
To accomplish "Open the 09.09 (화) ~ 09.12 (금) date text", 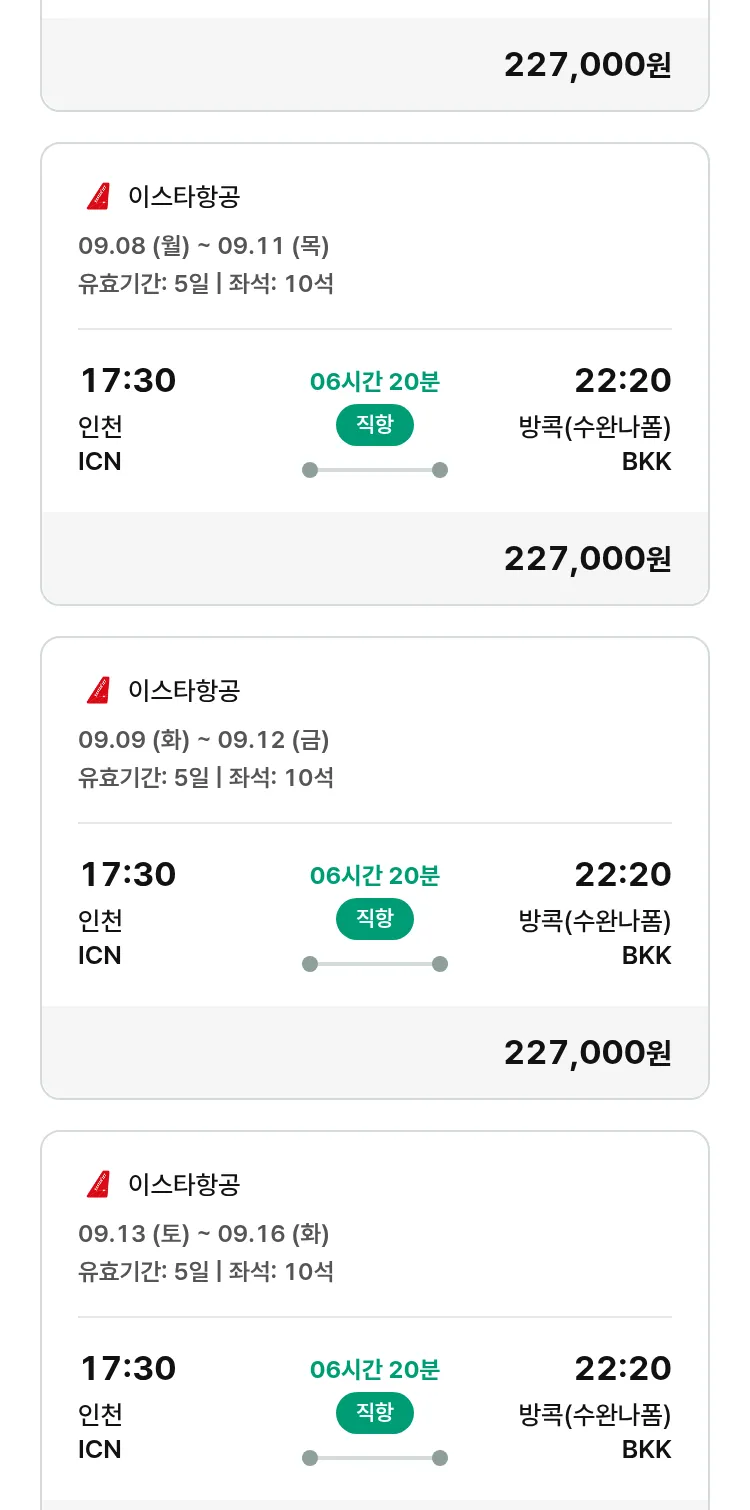I will click(204, 740).
